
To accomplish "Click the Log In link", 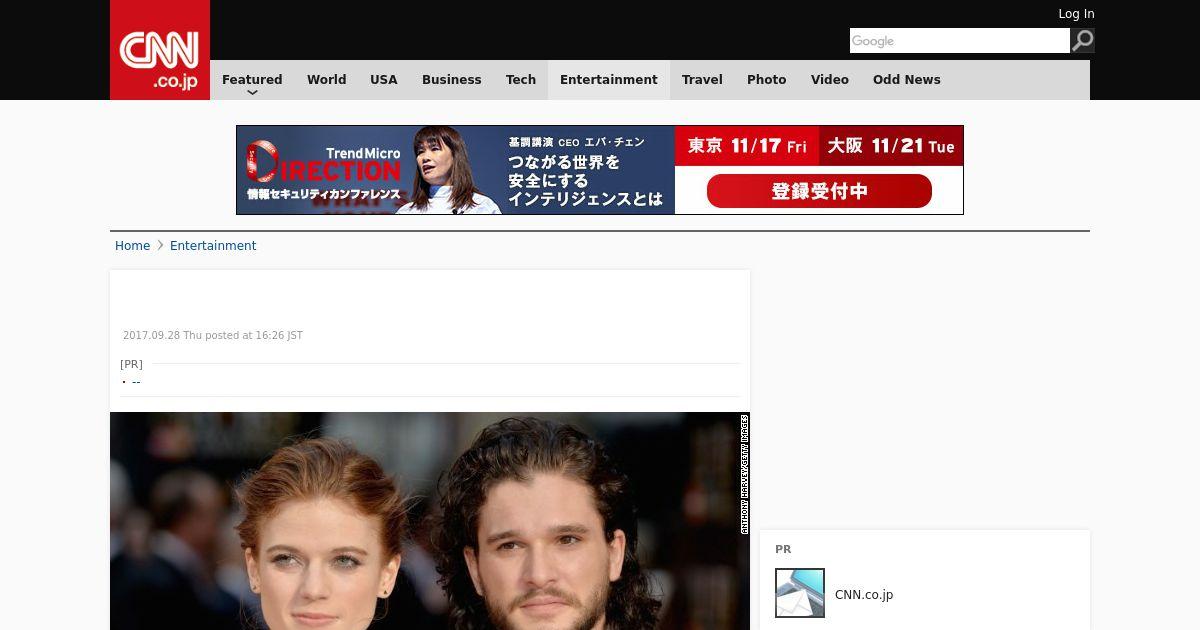I will point(1076,14).
